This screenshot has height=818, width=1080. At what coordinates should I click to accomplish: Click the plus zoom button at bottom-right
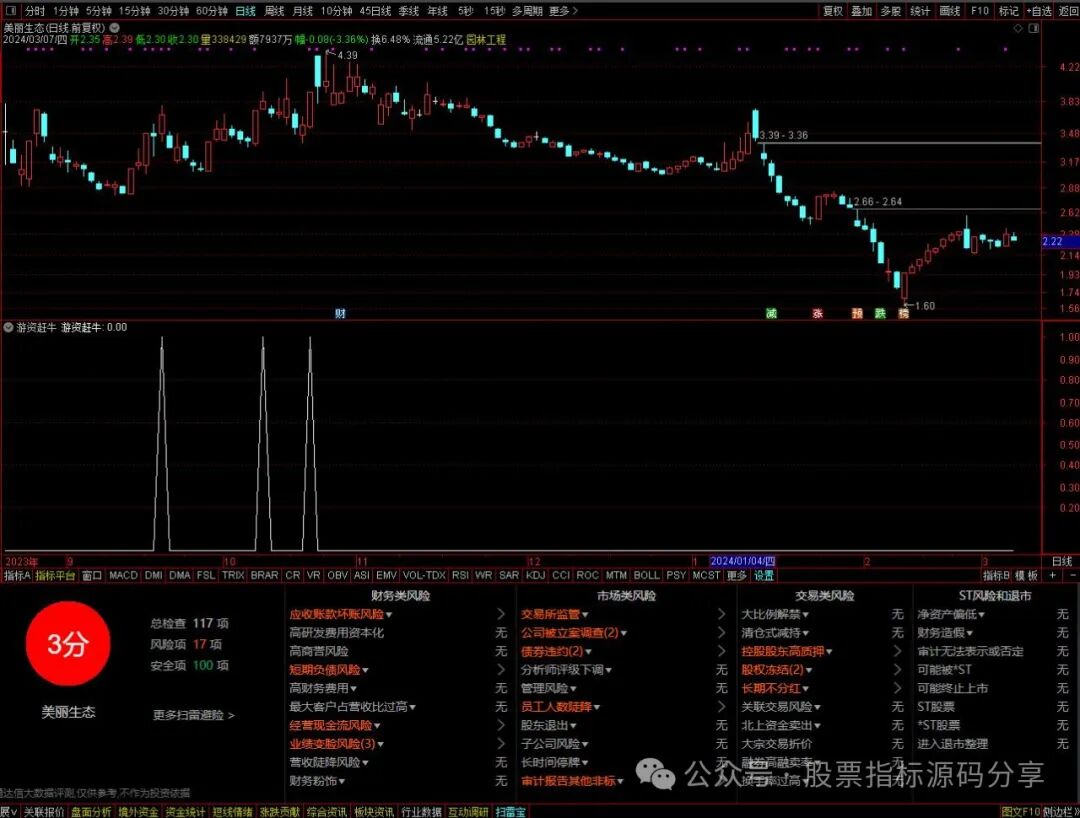1052,575
